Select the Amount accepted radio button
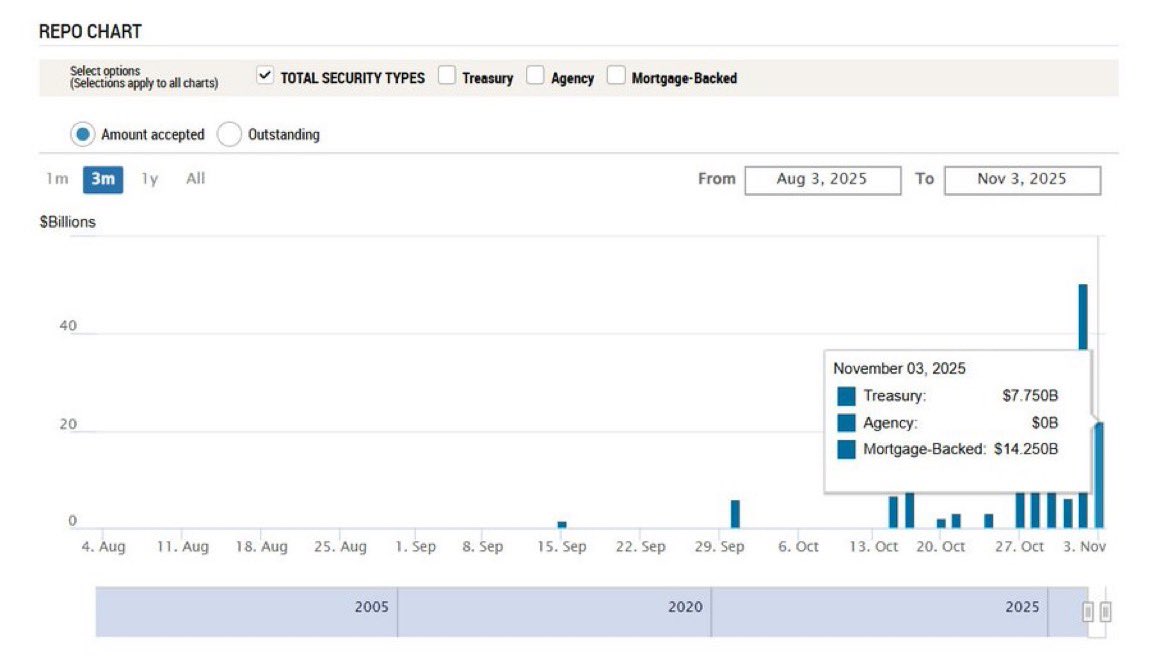The height and width of the screenshot is (659, 1152). click(x=83, y=134)
